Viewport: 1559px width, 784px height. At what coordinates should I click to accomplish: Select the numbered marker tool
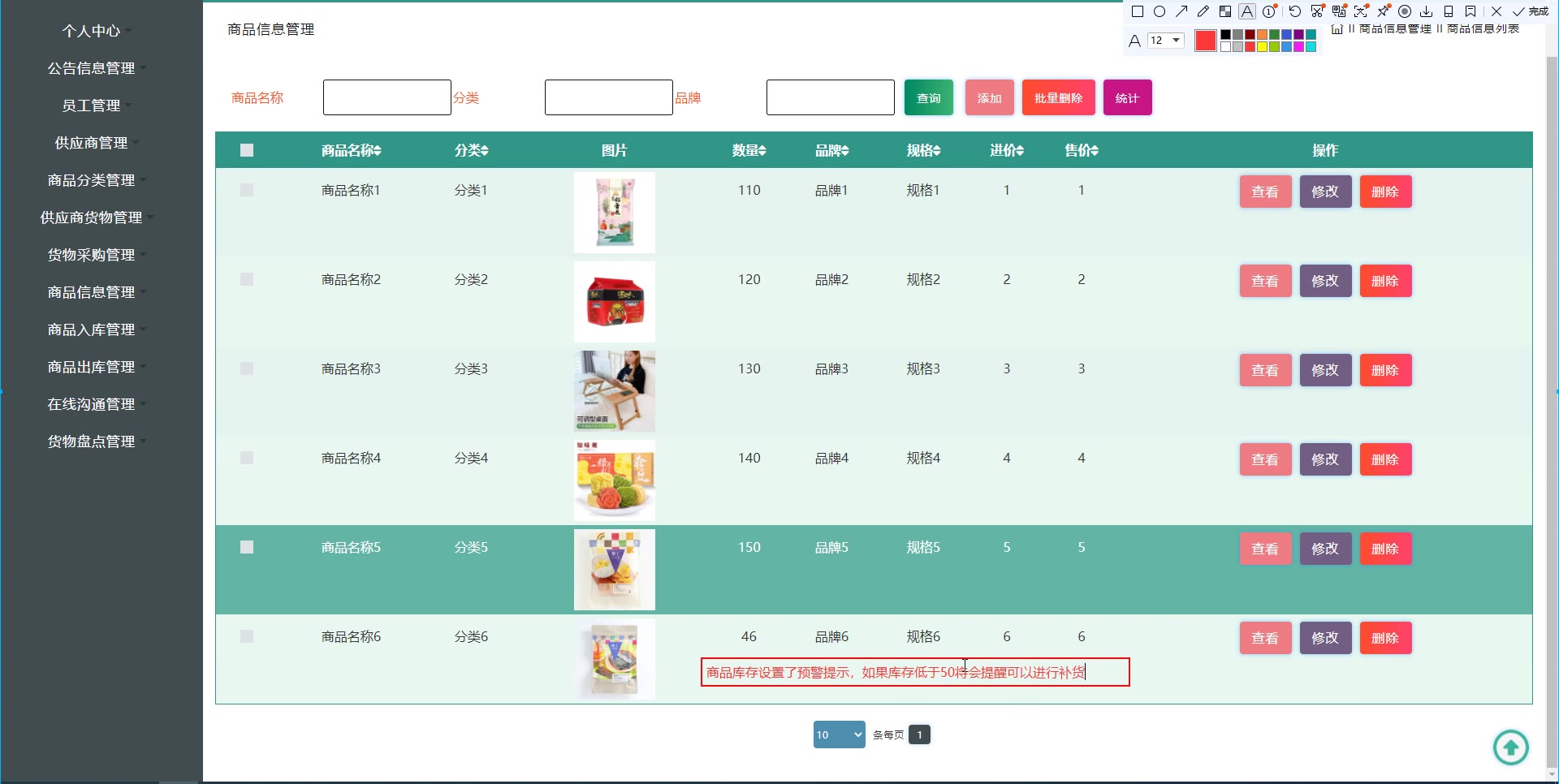tap(1269, 11)
